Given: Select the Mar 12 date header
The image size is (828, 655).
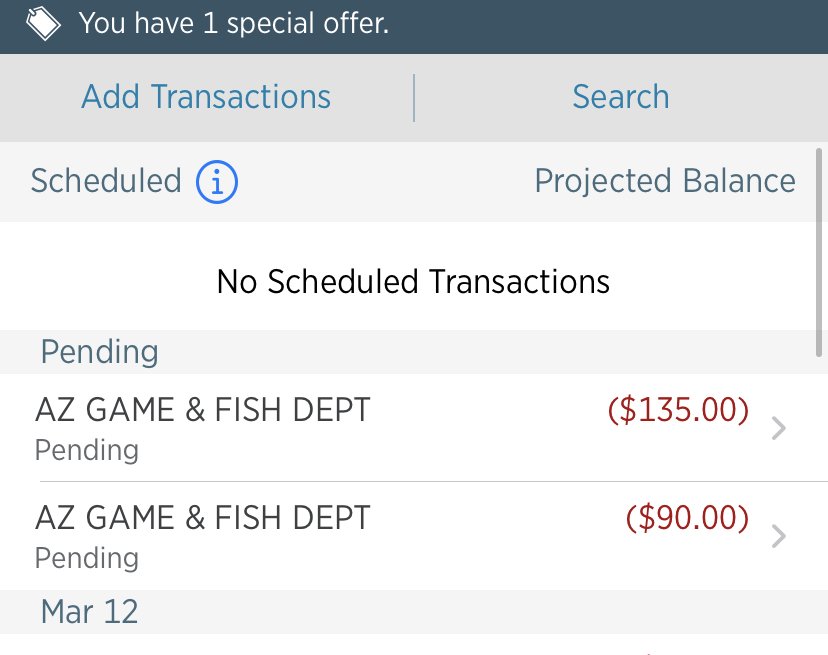Looking at the screenshot, I should point(90,612).
